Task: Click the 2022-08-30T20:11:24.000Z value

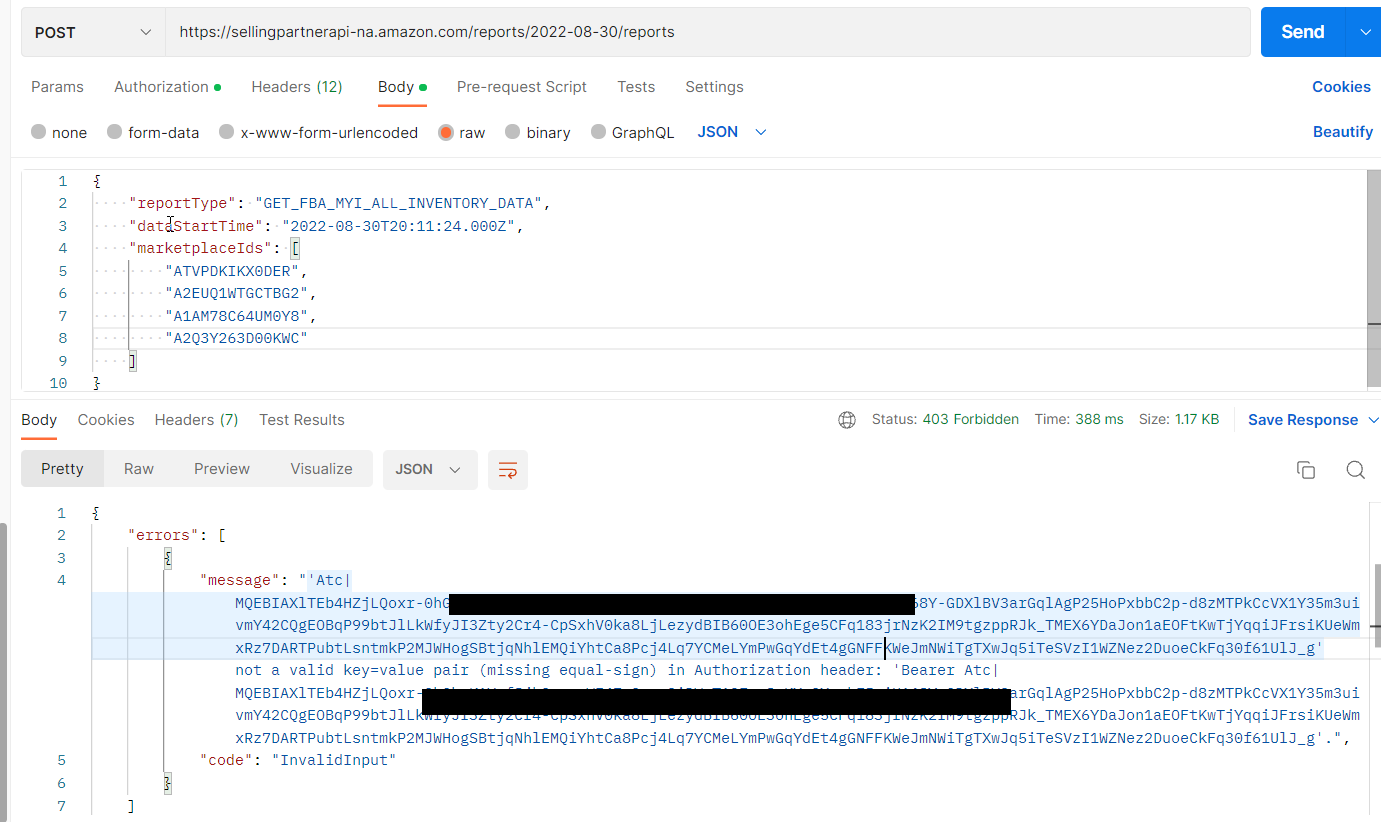Action: click(399, 226)
